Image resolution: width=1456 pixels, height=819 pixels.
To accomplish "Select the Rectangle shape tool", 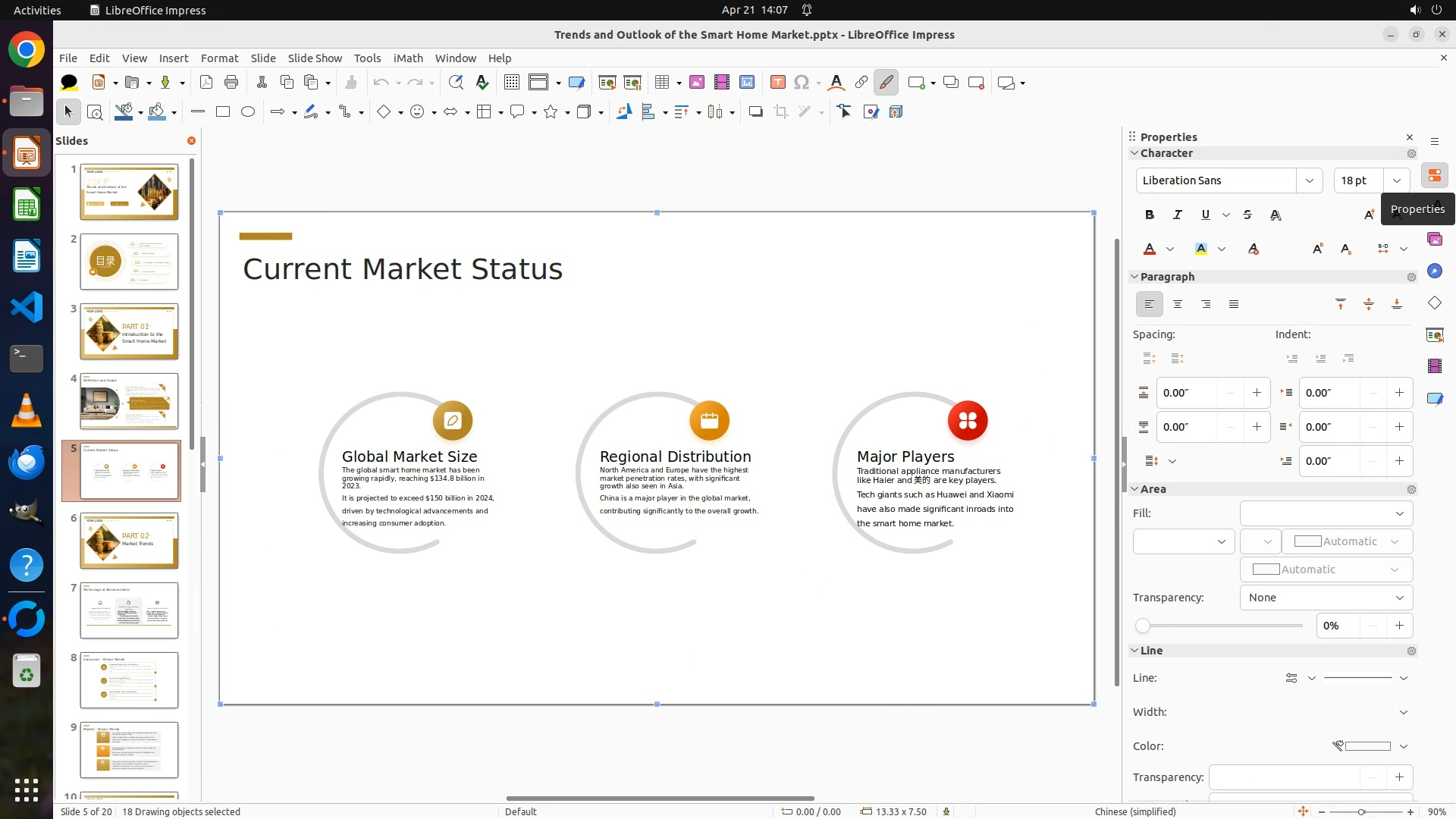I will [x=223, y=112].
